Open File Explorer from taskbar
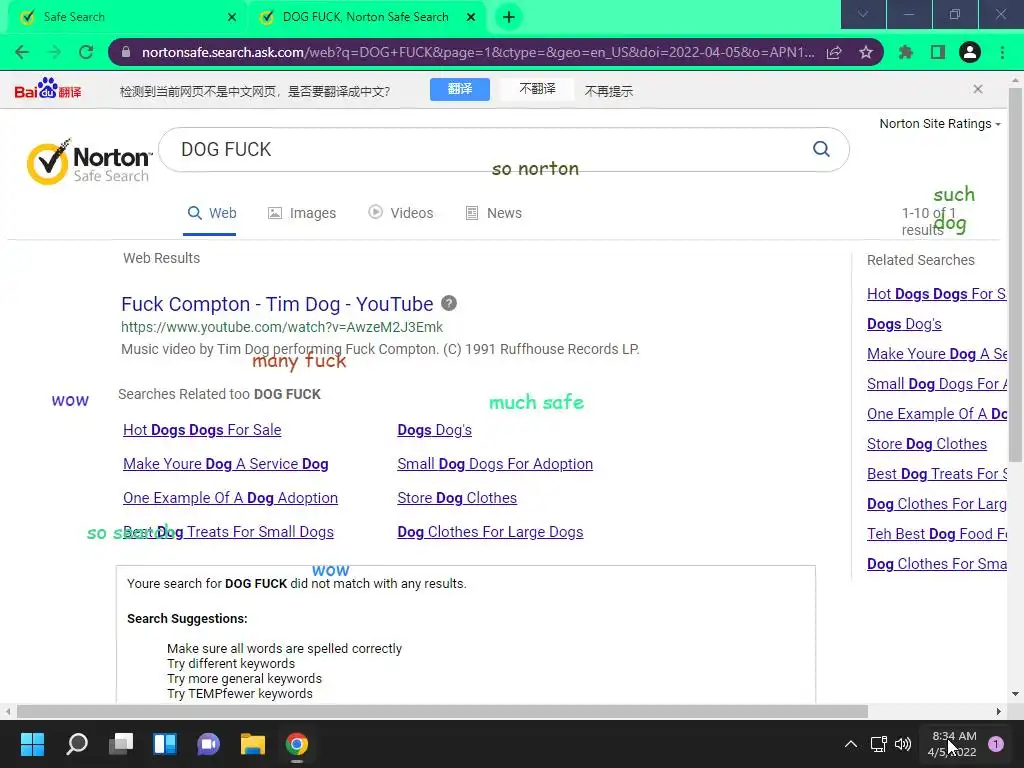The width and height of the screenshot is (1024, 768). click(253, 744)
